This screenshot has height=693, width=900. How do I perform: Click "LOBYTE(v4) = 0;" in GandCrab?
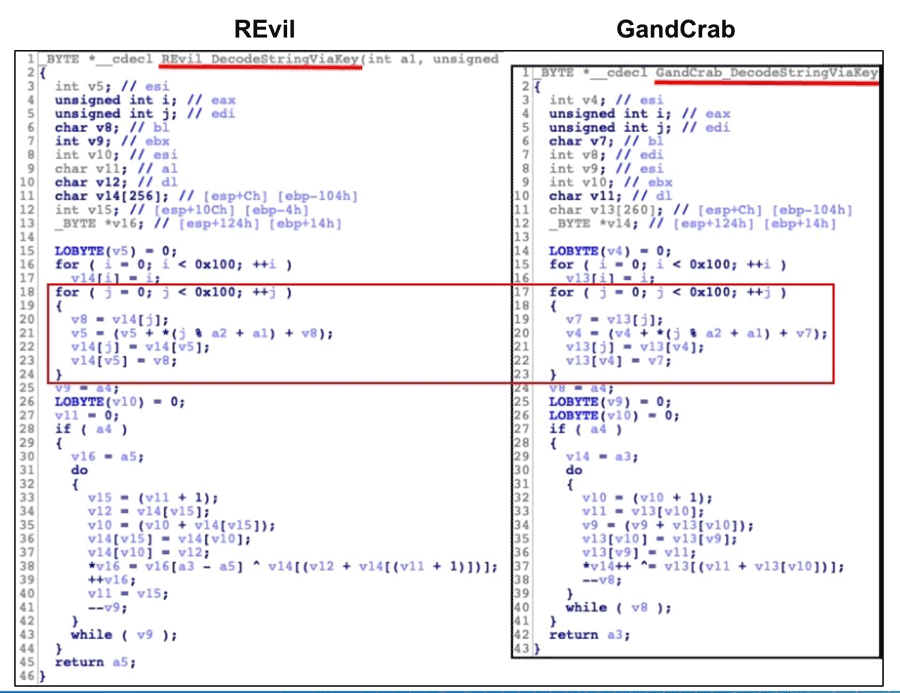point(610,251)
